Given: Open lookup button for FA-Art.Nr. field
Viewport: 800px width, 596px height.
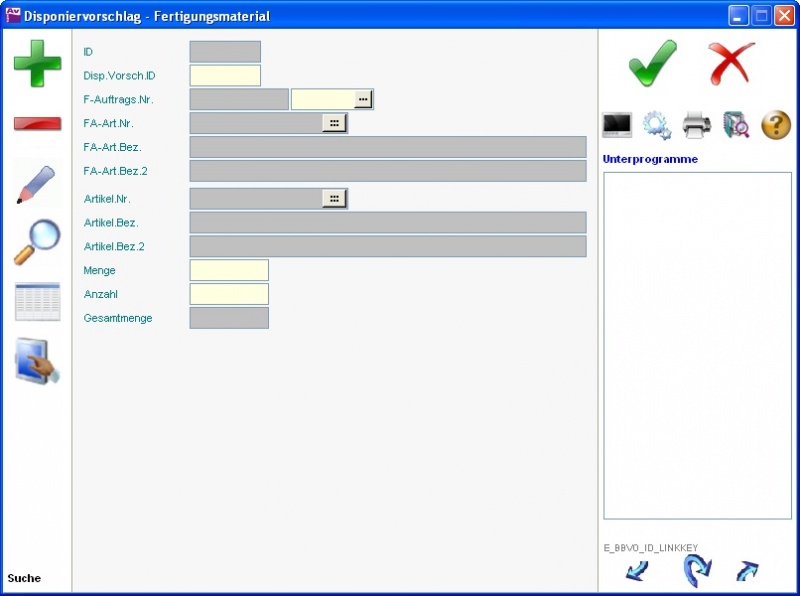Looking at the screenshot, I should [x=334, y=123].
